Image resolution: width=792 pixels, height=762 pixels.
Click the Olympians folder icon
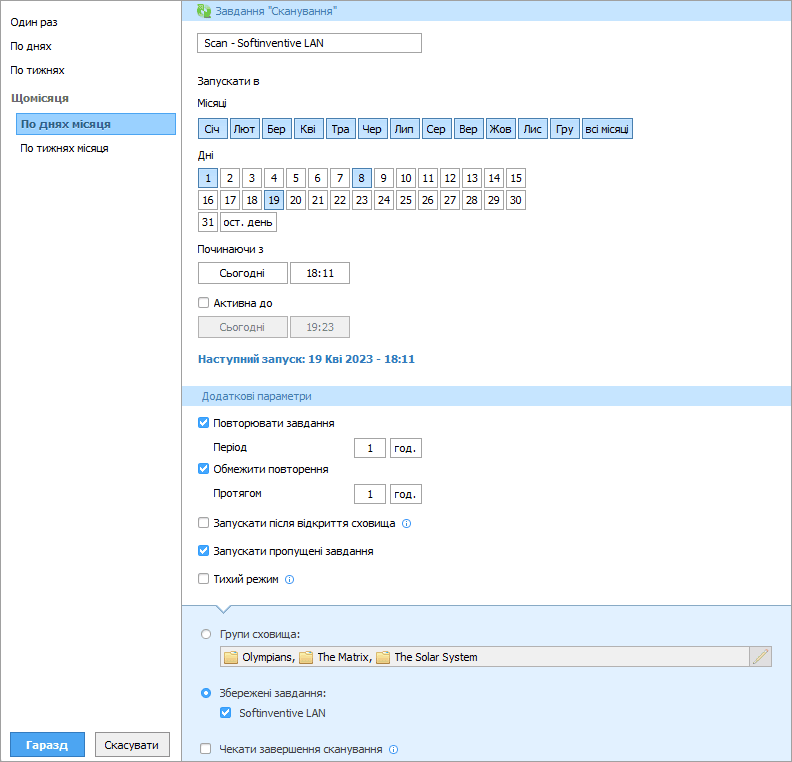231,657
